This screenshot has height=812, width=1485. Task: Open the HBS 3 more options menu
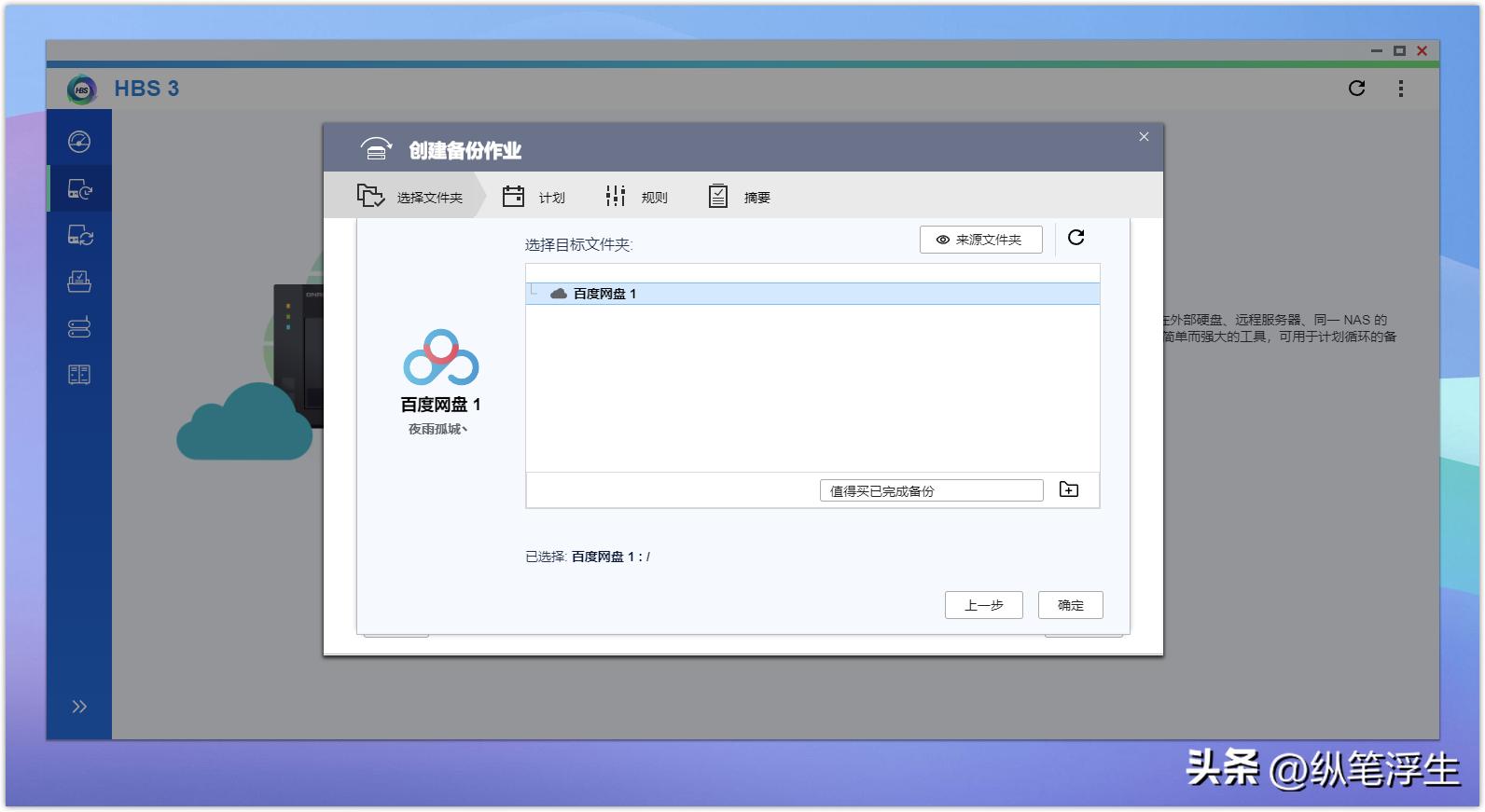(1400, 89)
